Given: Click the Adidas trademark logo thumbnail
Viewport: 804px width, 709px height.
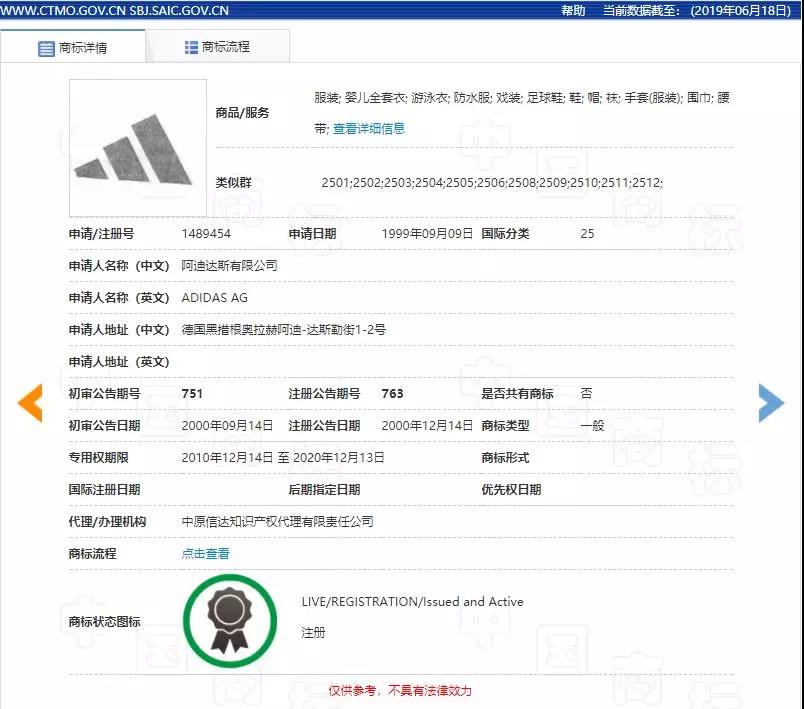Looking at the screenshot, I should click(x=137, y=146).
